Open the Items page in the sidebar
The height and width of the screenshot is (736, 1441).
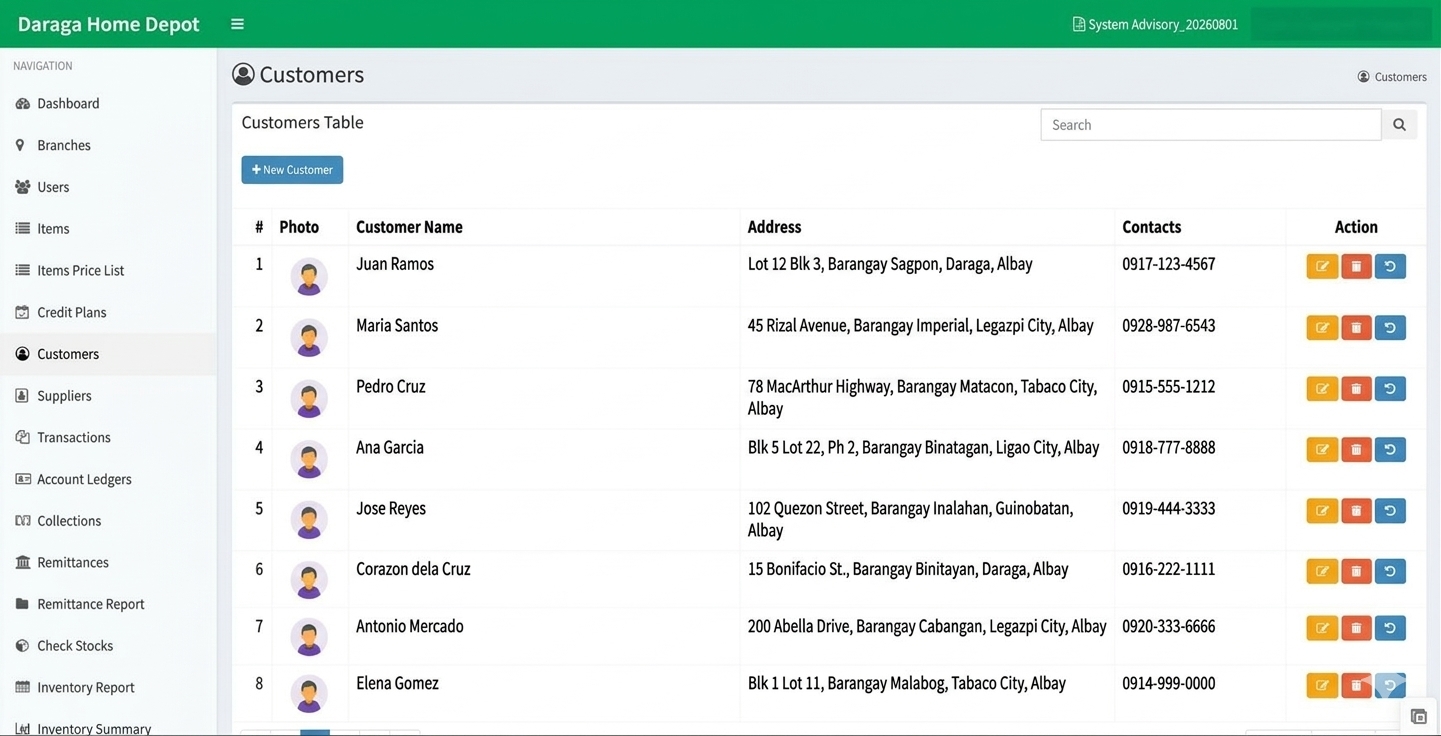108,228
